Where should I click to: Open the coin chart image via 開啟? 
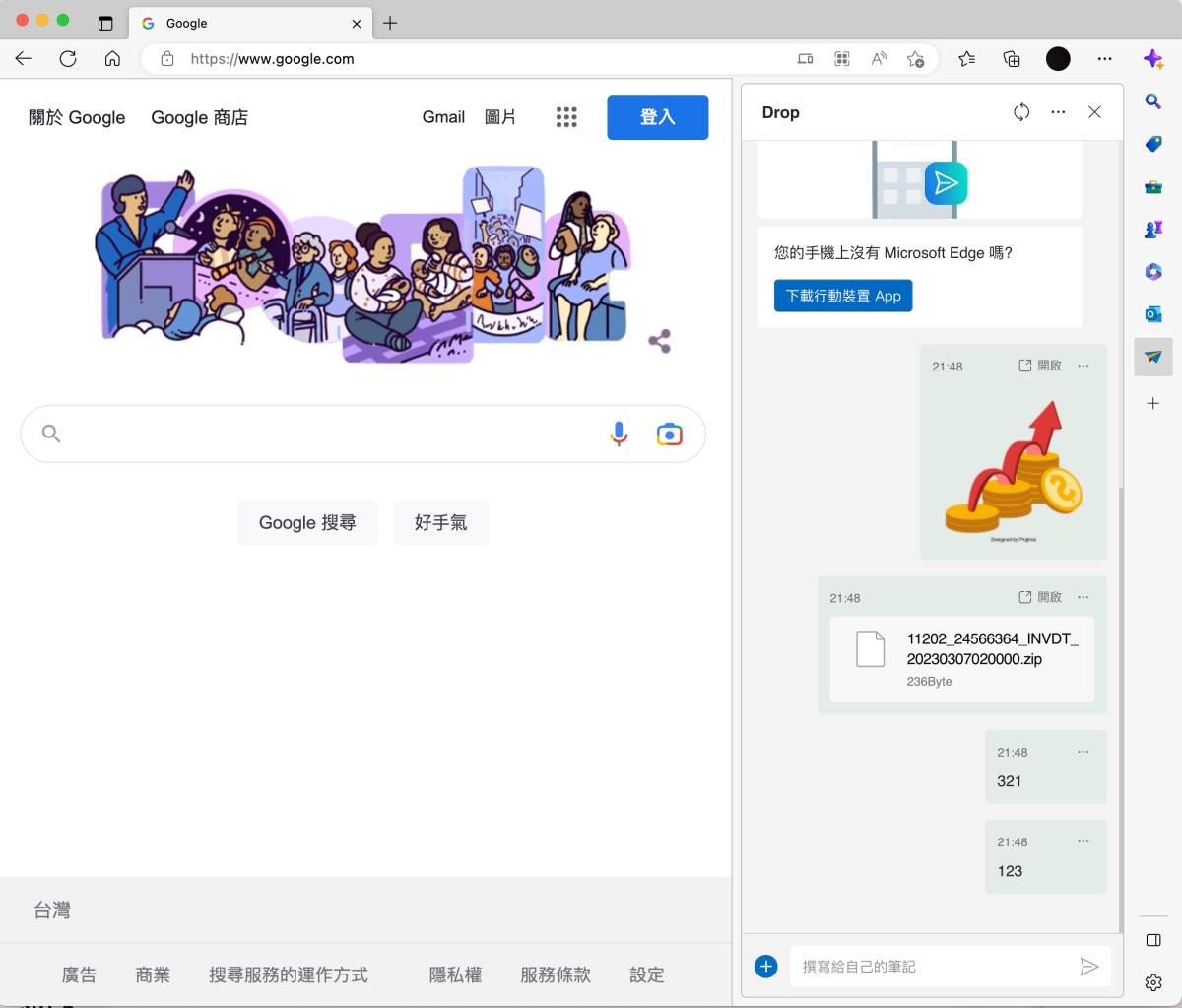(x=1040, y=366)
